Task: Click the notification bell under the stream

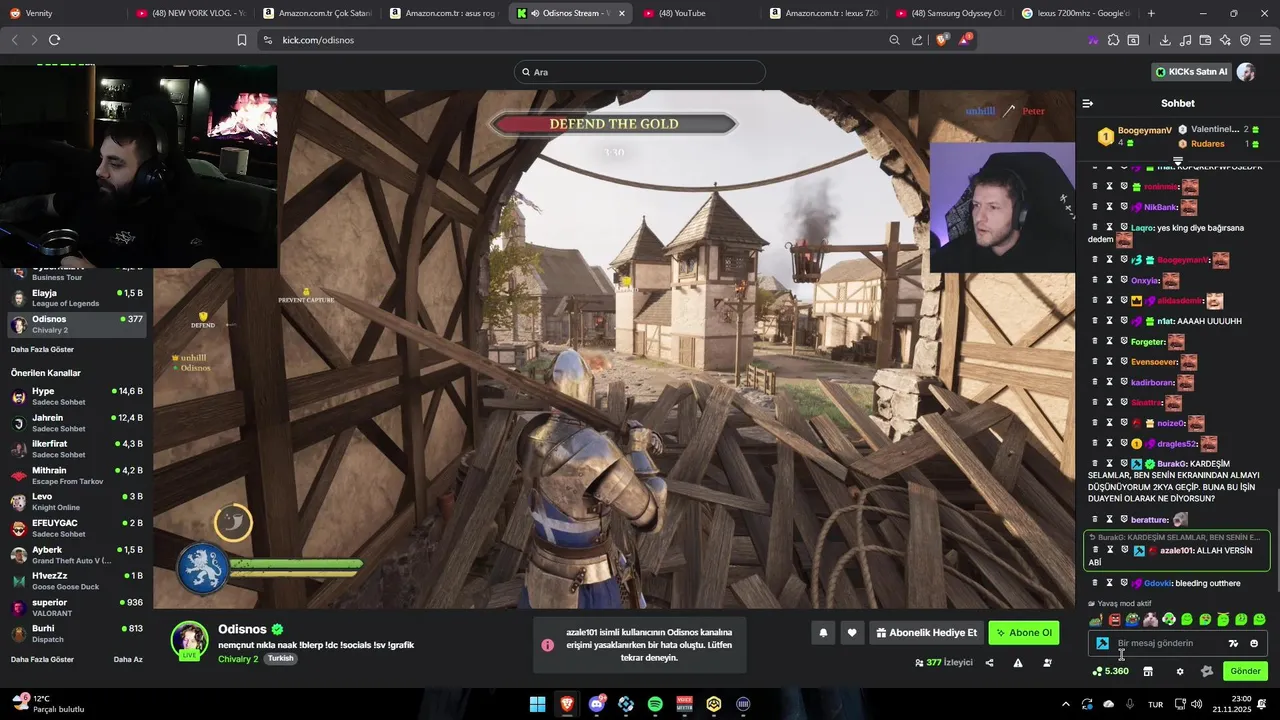Action: 823,633
